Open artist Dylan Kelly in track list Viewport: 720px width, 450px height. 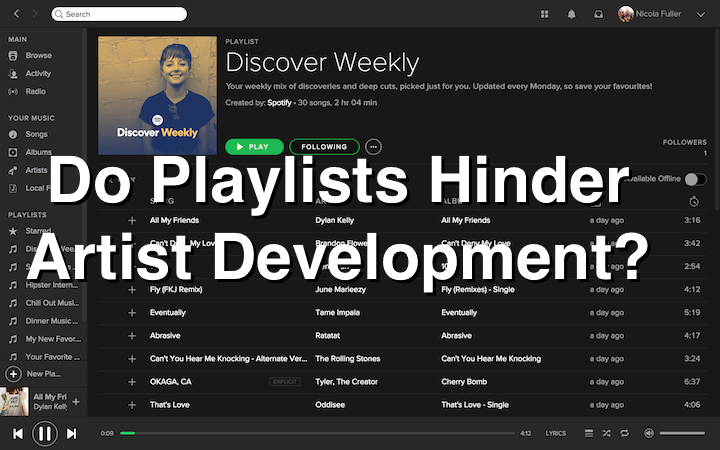(334, 220)
